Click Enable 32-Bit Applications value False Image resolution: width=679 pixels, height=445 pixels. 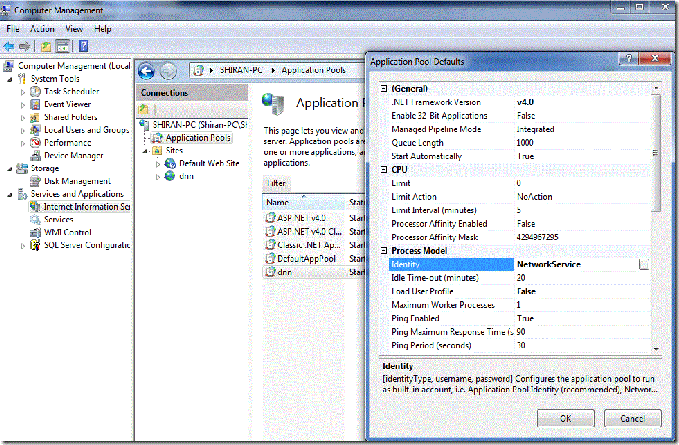[526, 116]
